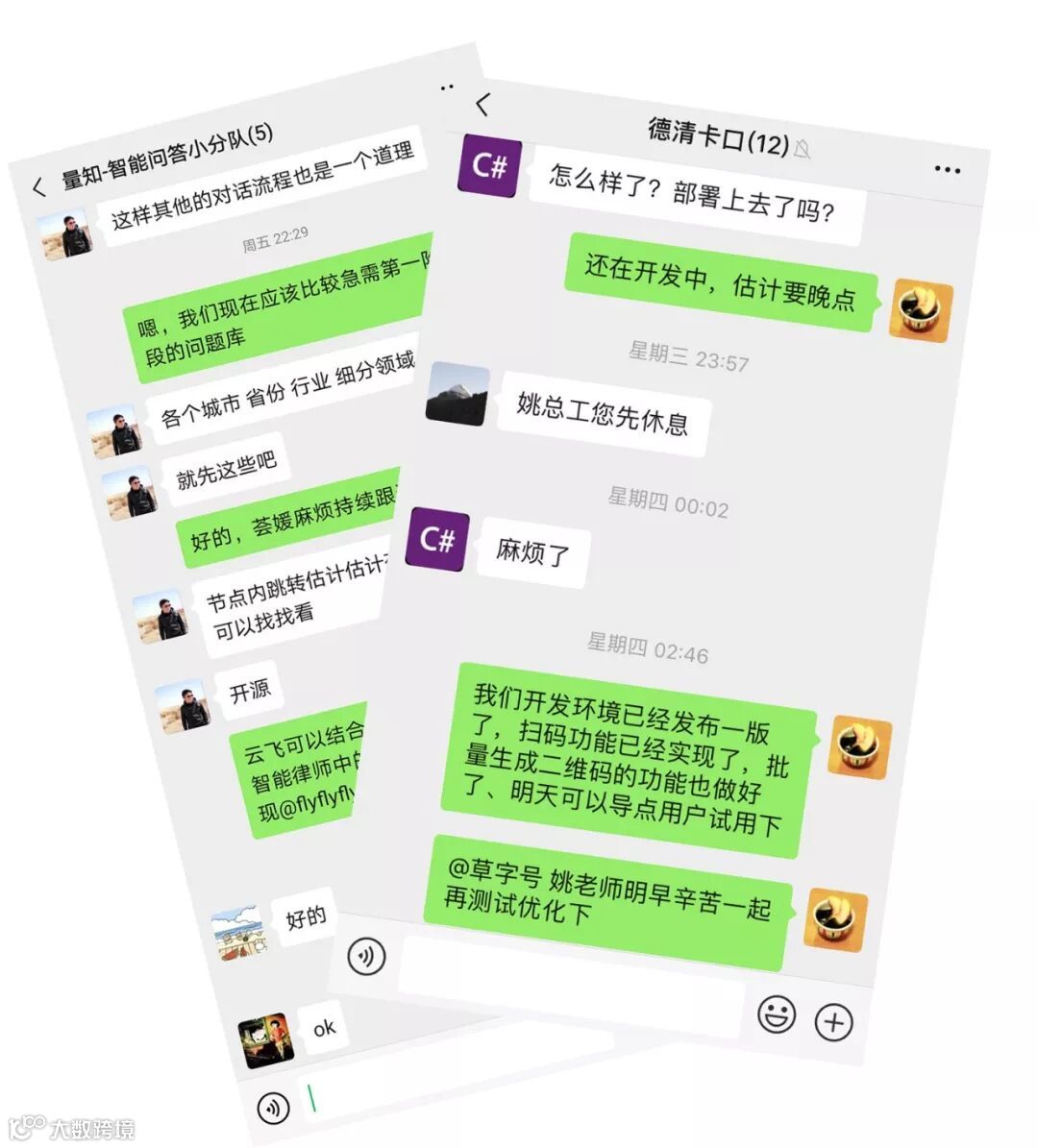Tap the emoji smiley icon
This screenshot has height=1148, width=1038.
[x=777, y=1014]
